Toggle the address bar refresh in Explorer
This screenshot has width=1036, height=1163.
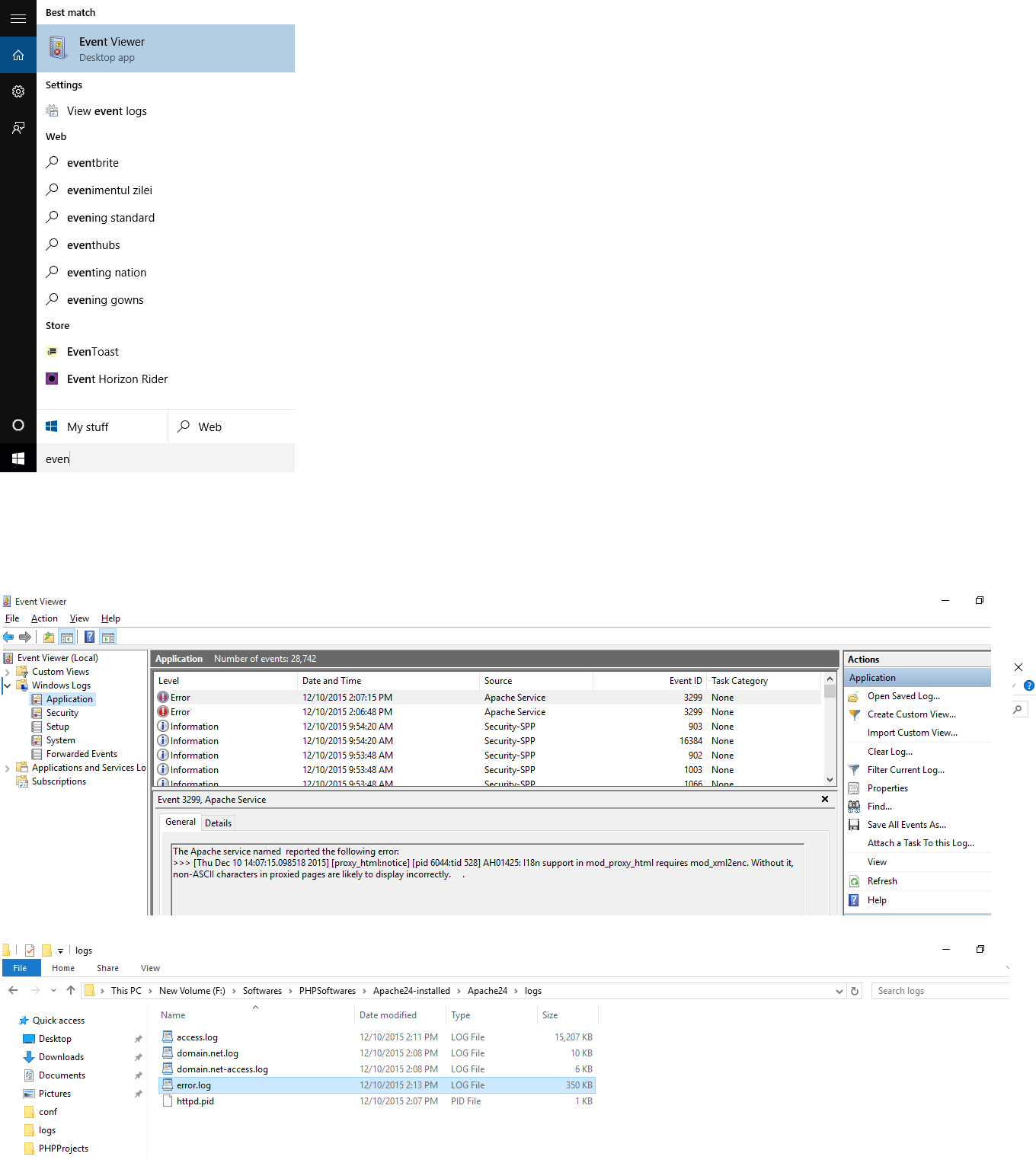(855, 990)
